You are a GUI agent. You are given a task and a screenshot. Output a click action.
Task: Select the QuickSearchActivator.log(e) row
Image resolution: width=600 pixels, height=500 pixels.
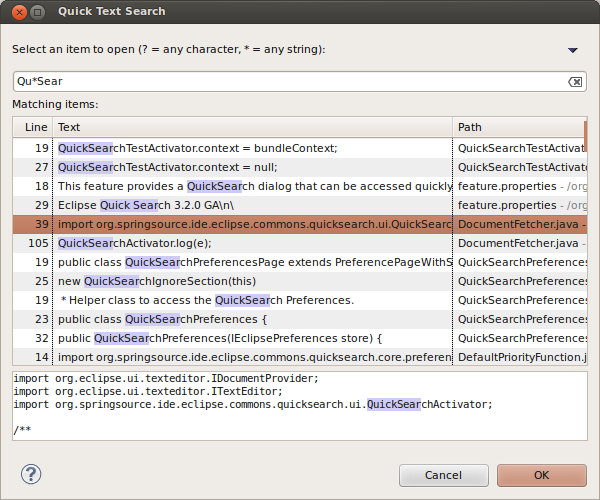[x=300, y=243]
